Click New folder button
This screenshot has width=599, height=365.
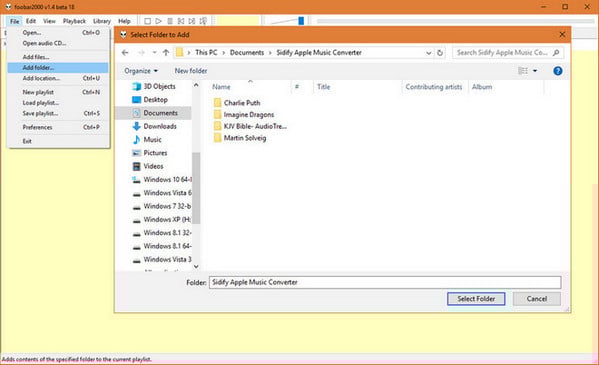pos(191,71)
